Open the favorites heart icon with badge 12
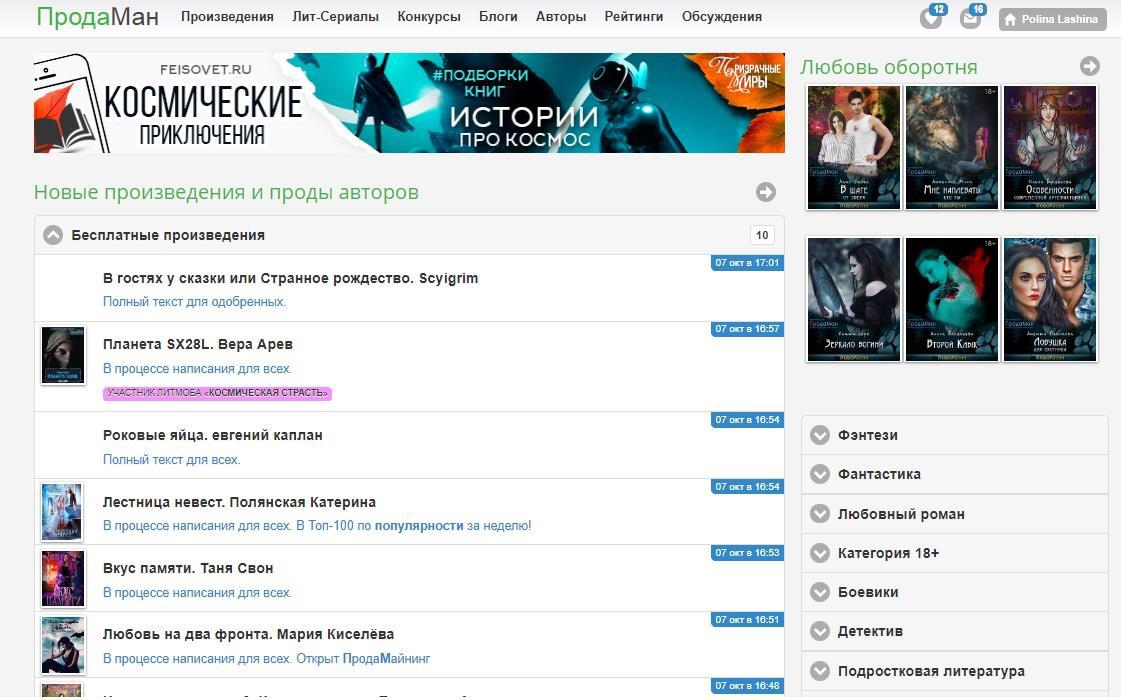 pyautogui.click(x=930, y=19)
